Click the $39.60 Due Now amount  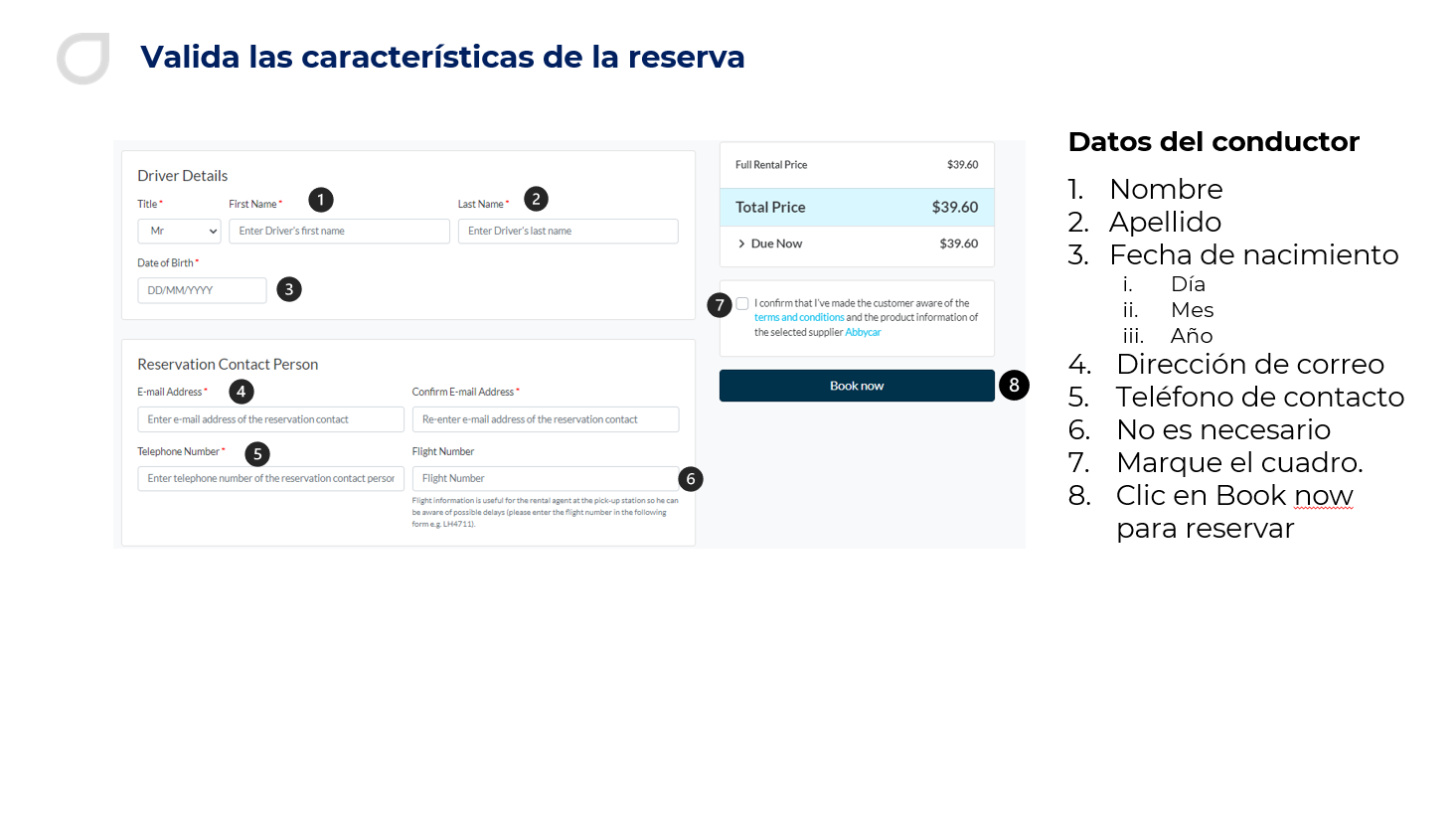point(958,244)
